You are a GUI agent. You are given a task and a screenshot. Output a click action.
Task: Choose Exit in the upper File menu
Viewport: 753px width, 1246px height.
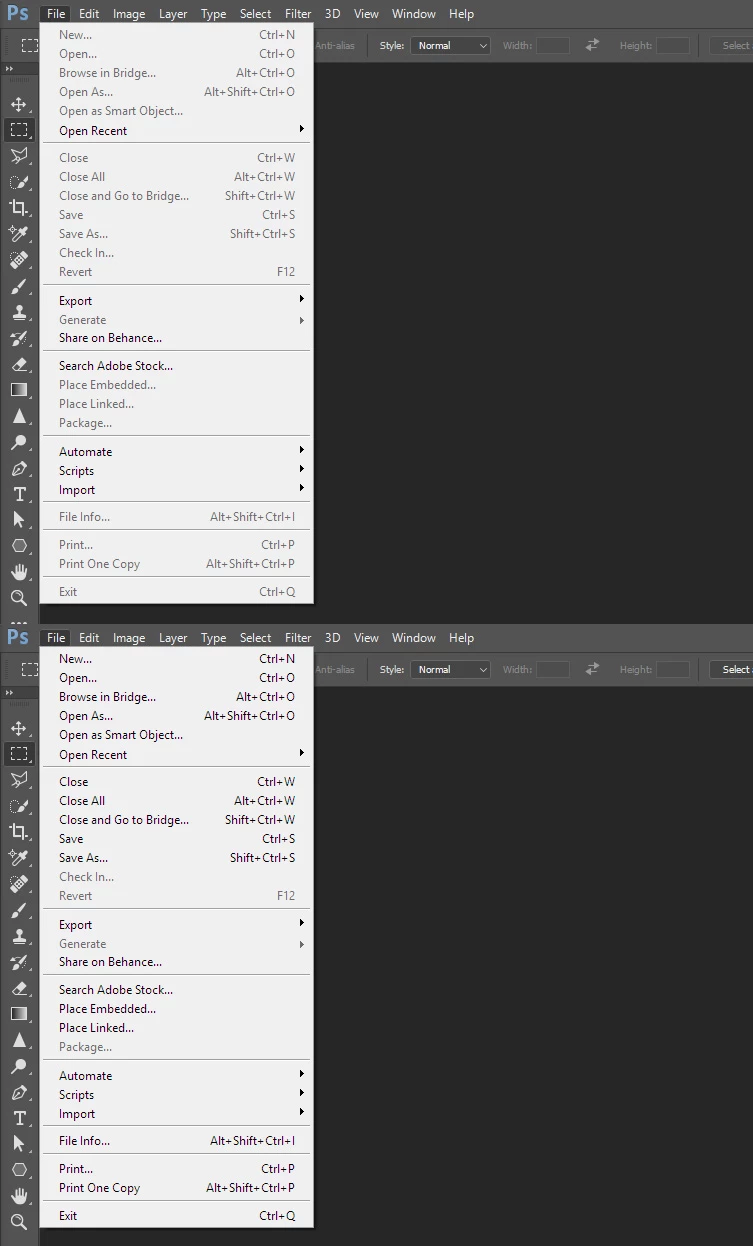(x=176, y=592)
